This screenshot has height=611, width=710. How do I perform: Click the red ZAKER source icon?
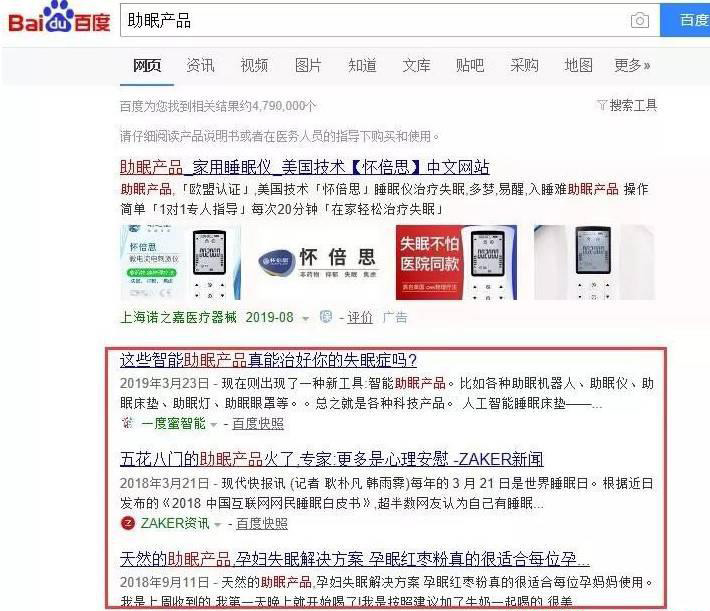pos(128,524)
